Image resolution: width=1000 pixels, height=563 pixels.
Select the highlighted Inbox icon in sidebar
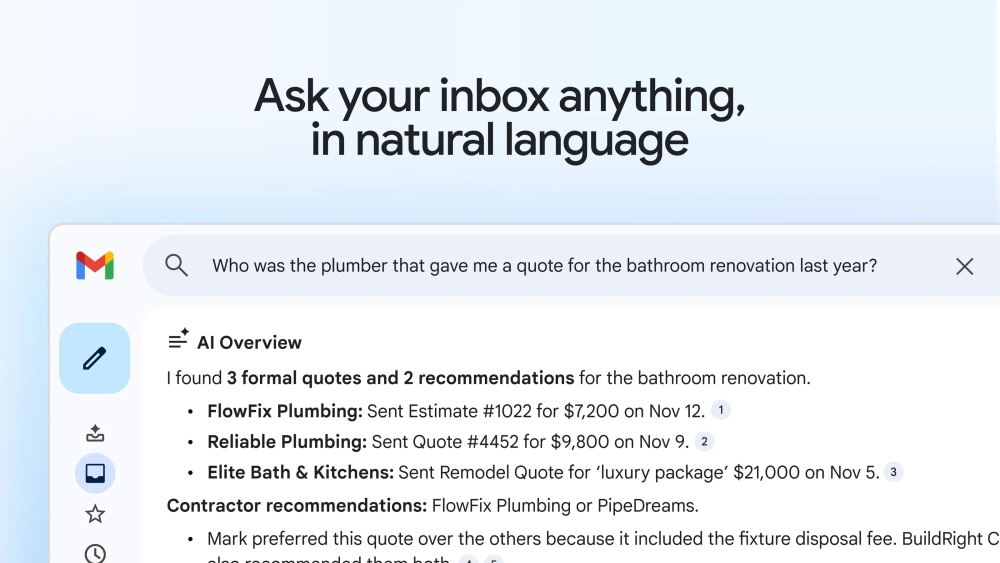[x=95, y=473]
